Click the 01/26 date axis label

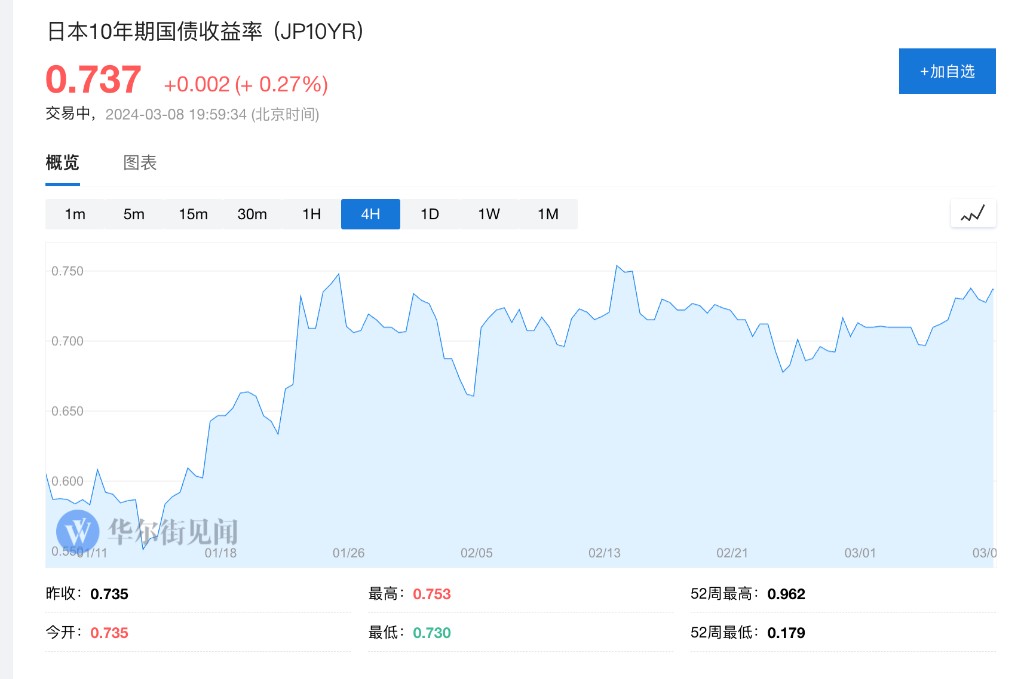pos(349,553)
